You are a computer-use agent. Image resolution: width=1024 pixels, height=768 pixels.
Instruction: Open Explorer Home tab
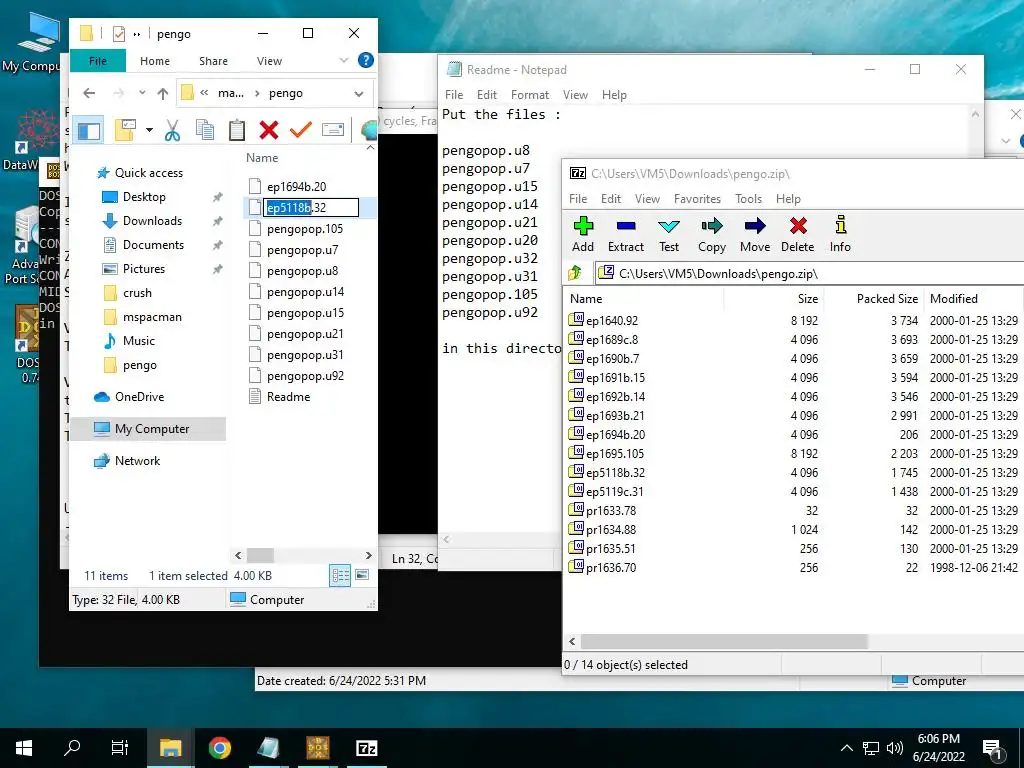(x=155, y=61)
